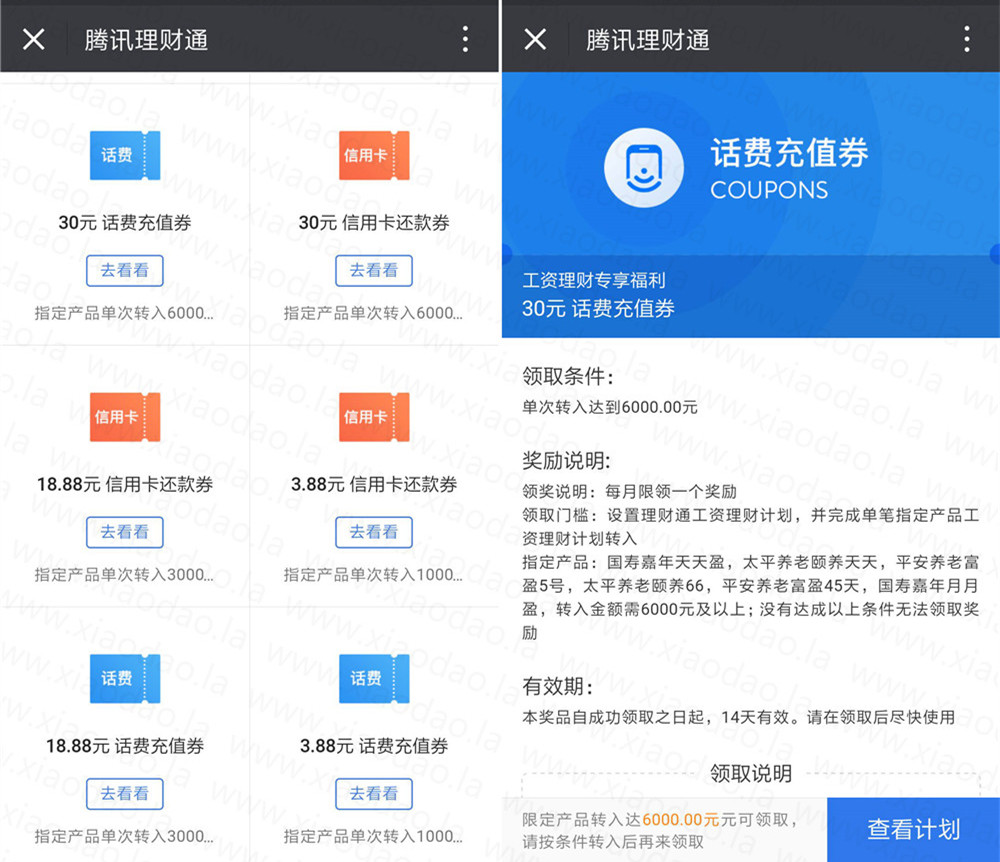Viewport: 1000px width, 862px height.
Task: Tap the round phone icon in the coupon banner
Action: [644, 168]
